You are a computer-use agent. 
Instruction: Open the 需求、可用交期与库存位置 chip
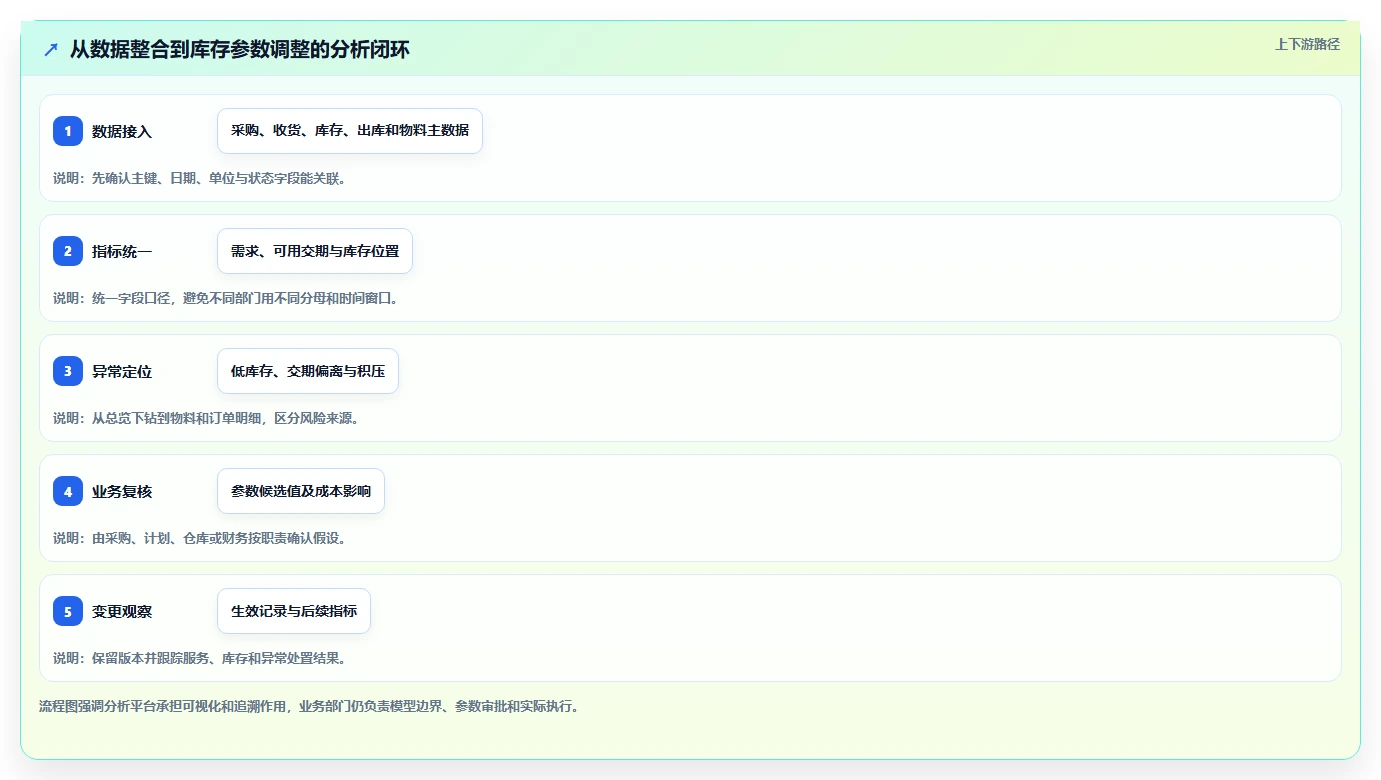tap(315, 251)
